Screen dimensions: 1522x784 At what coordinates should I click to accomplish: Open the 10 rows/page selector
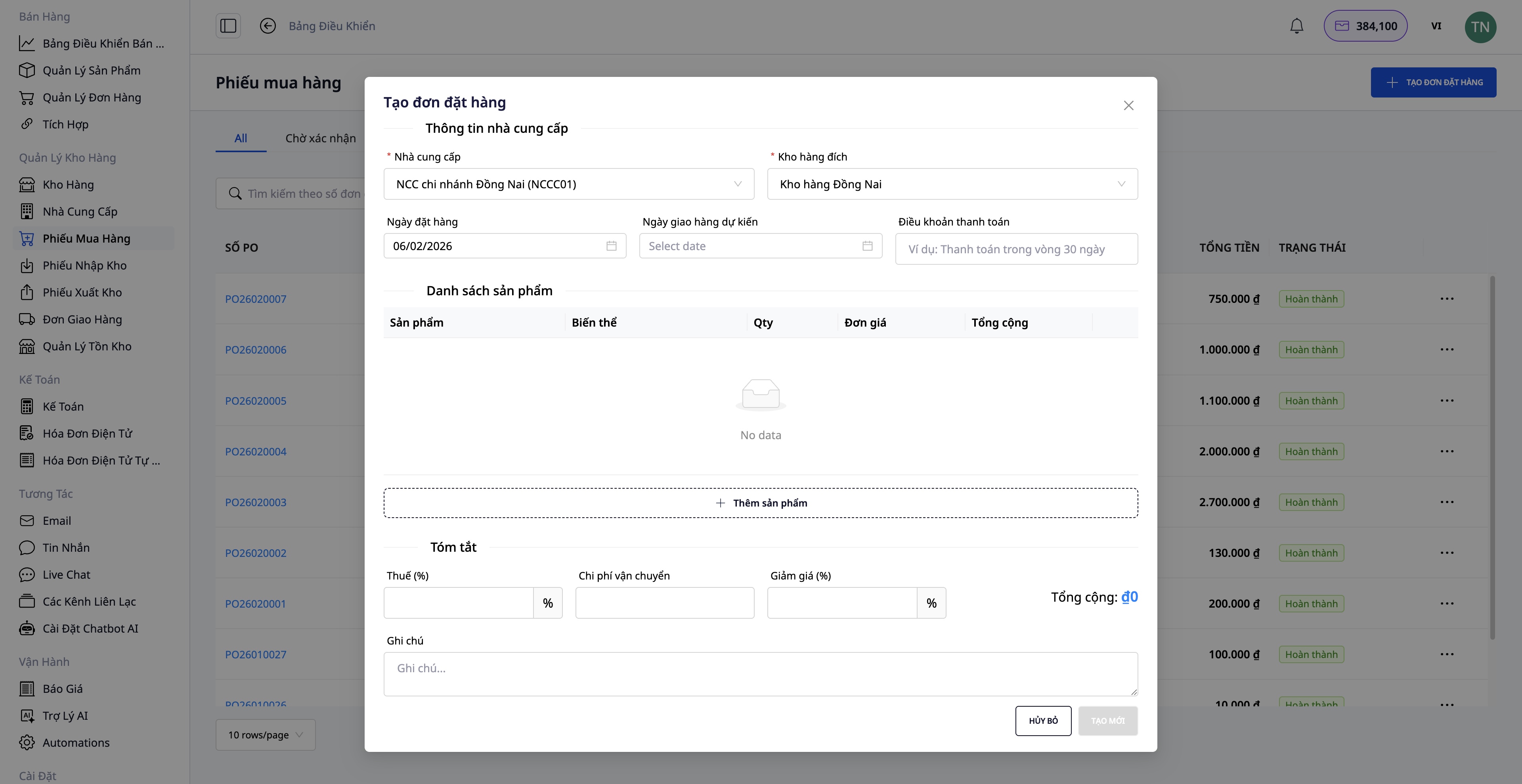coord(265,734)
